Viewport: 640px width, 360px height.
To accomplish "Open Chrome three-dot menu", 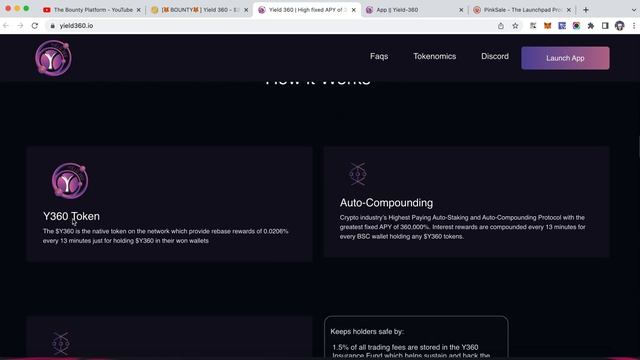I will pyautogui.click(x=634, y=26).
